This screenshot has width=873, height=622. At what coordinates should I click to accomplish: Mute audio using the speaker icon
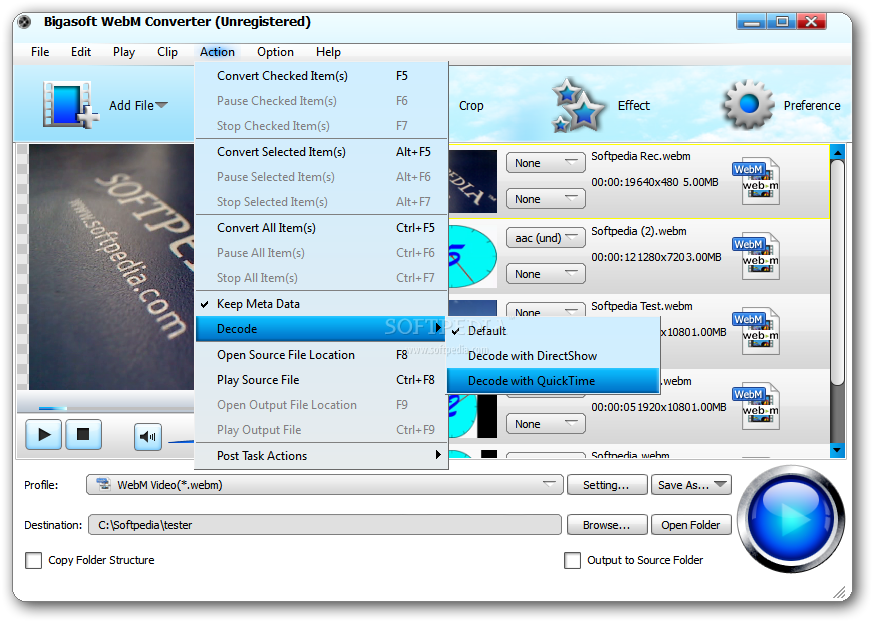click(x=148, y=437)
